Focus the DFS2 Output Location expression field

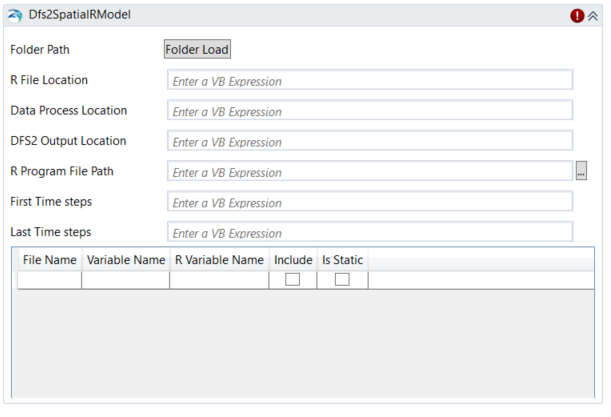(370, 141)
